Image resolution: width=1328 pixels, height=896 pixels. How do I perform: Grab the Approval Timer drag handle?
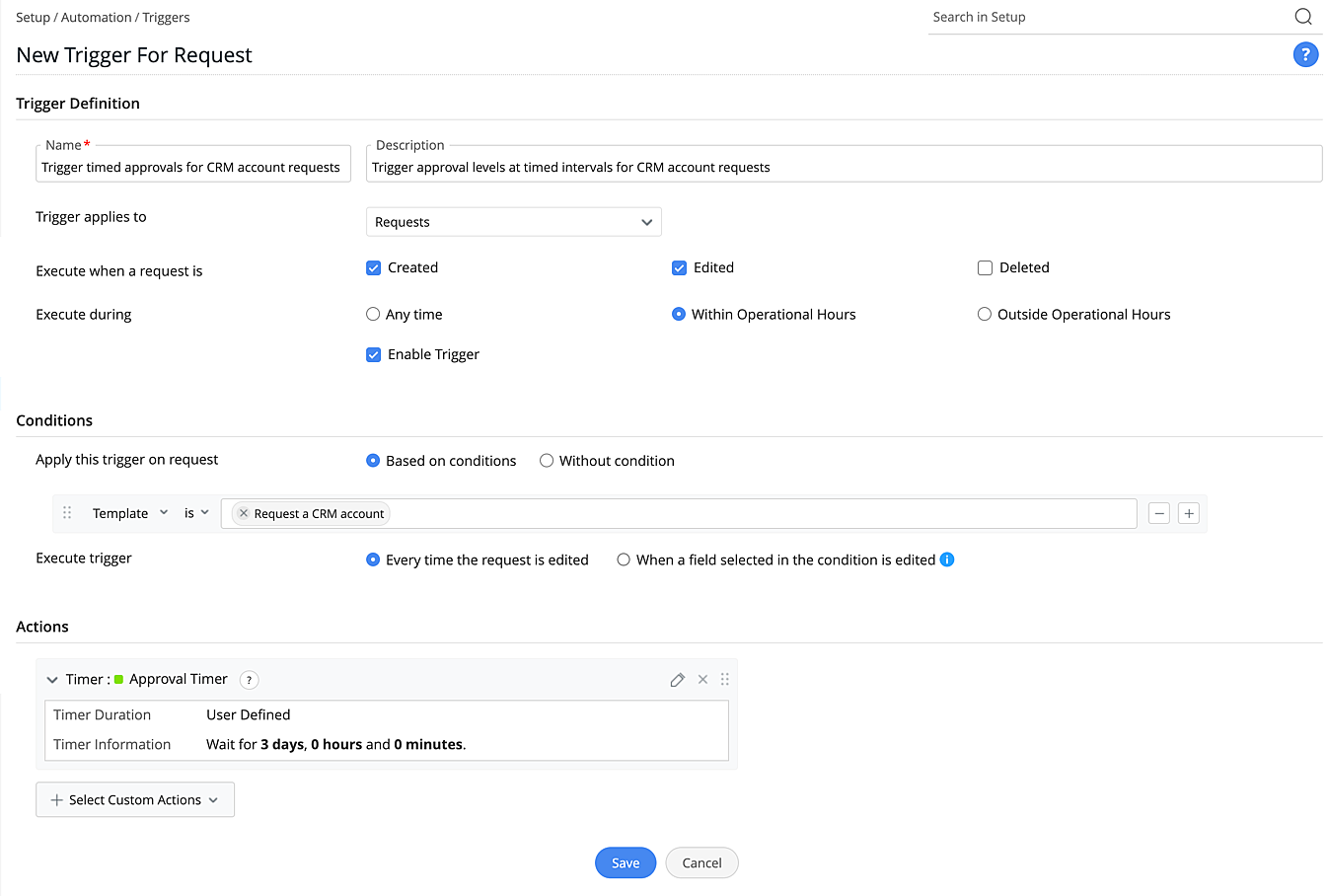coord(725,680)
